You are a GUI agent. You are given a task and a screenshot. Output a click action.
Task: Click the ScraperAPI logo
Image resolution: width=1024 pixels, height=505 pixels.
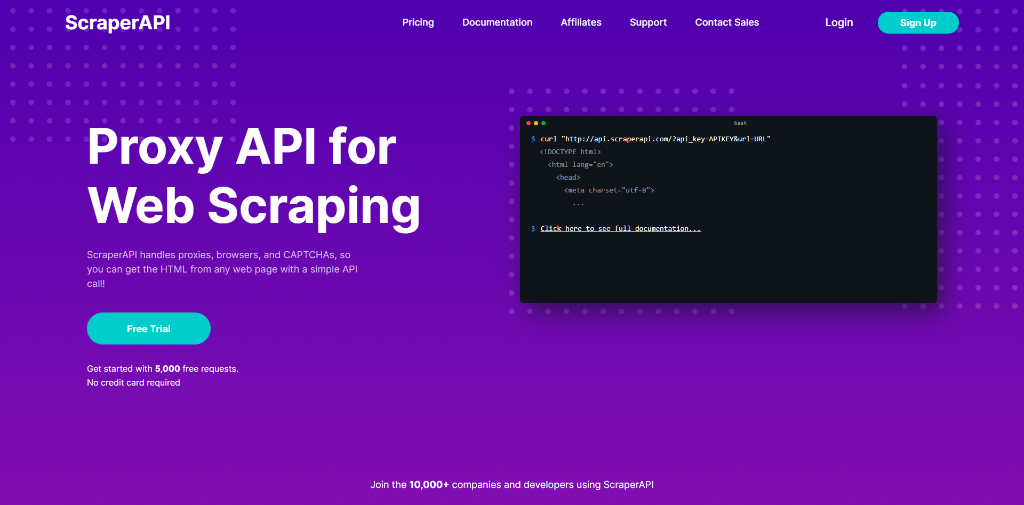click(x=118, y=22)
